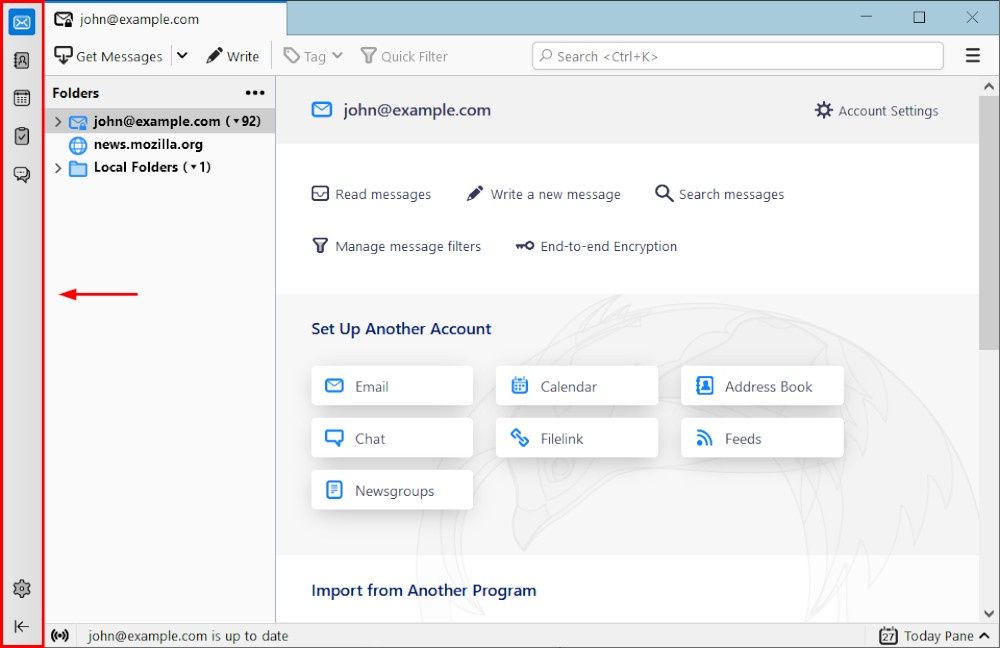Open the Folders pane options menu
Screen dimensions: 1000x648
point(255,92)
